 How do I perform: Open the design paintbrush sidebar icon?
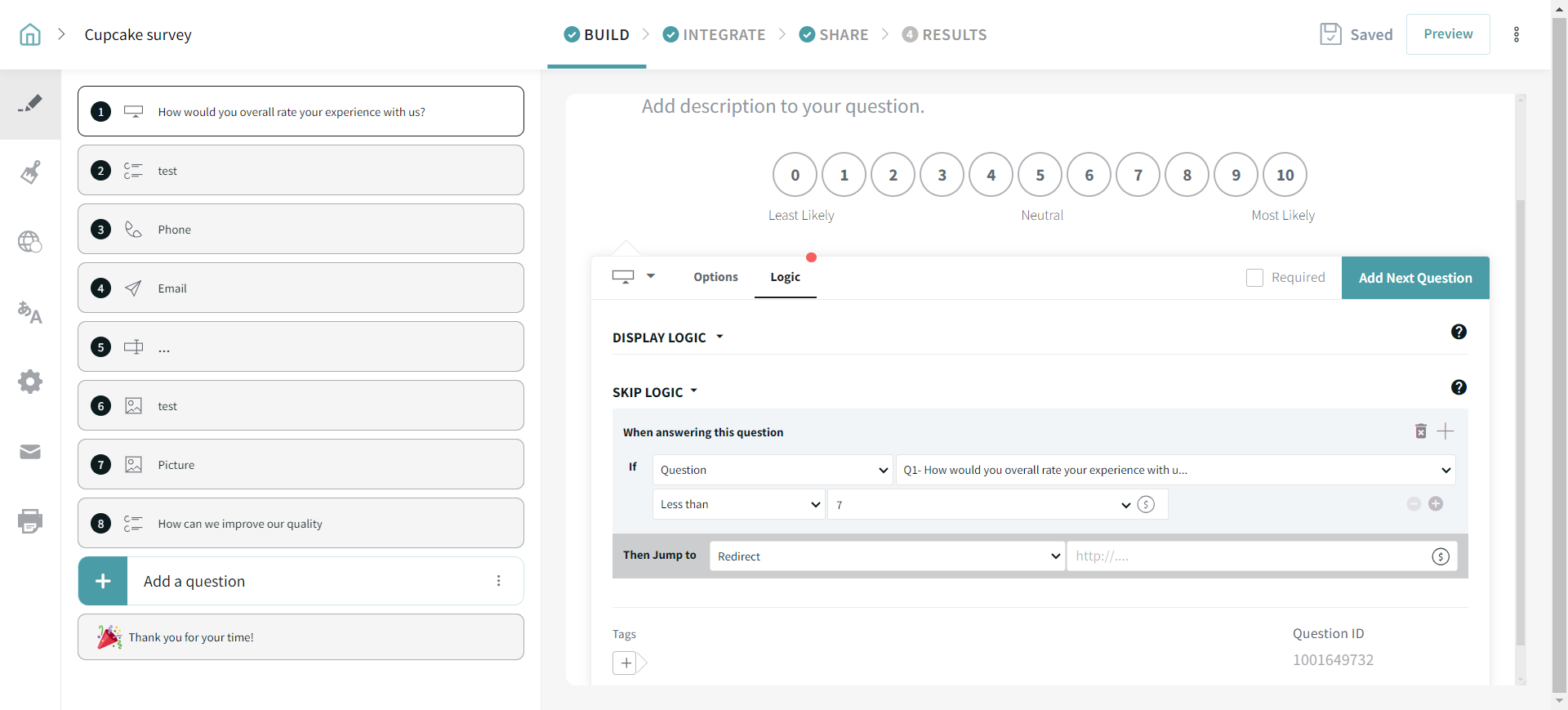(x=30, y=172)
